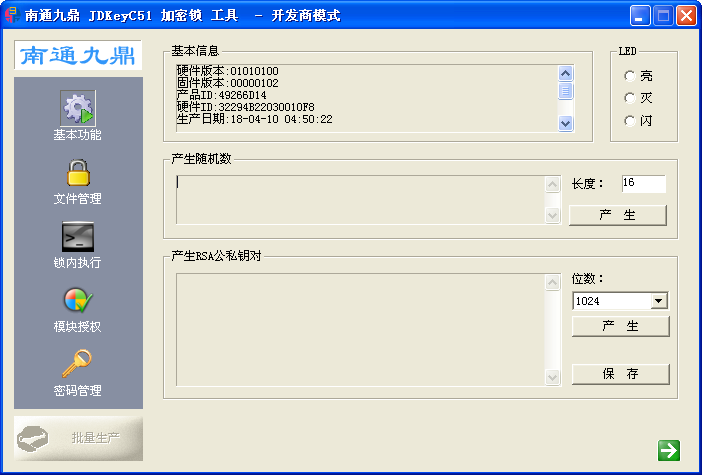The width and height of the screenshot is (702, 475).
Task: Open 密码管理 key icon
Action: click(77, 364)
